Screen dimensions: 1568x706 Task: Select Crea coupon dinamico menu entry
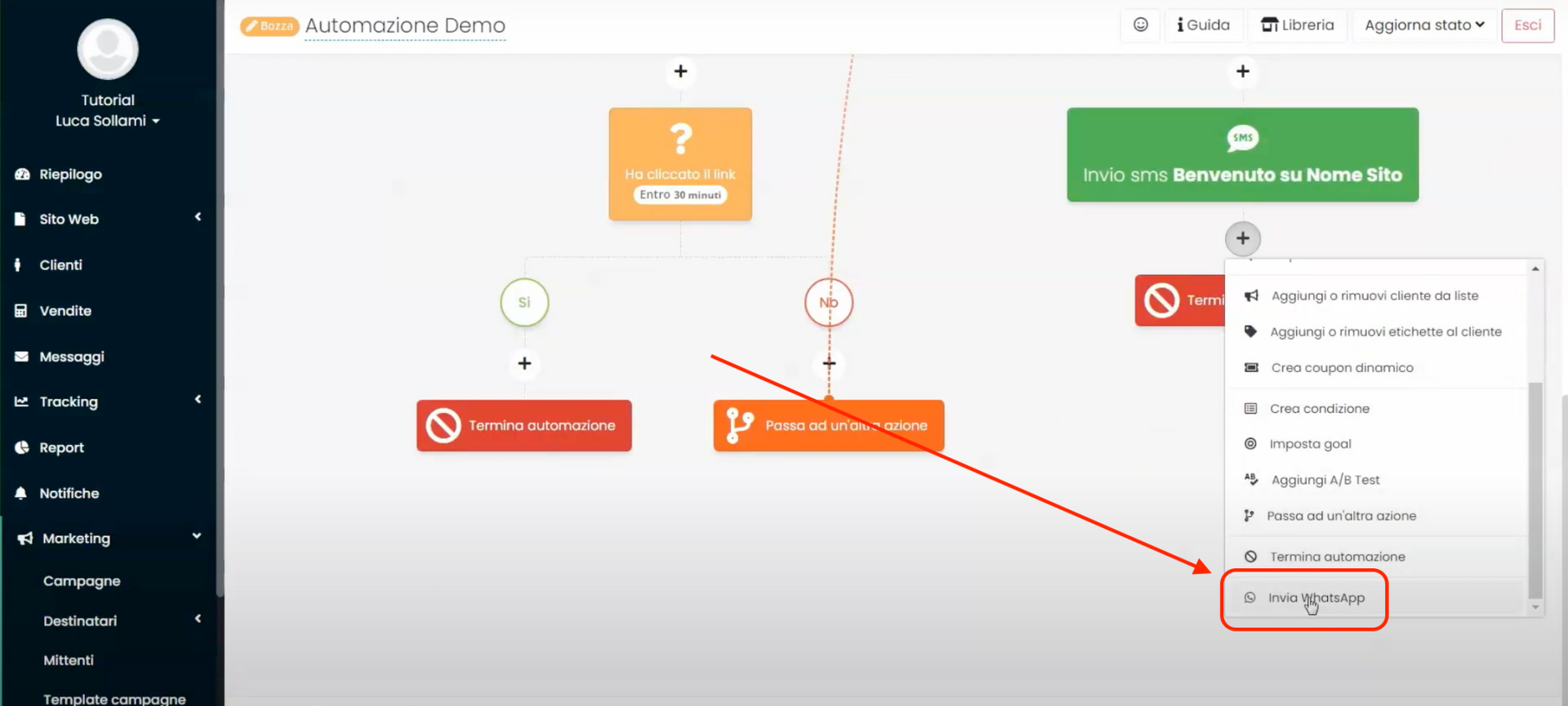pyautogui.click(x=1342, y=367)
